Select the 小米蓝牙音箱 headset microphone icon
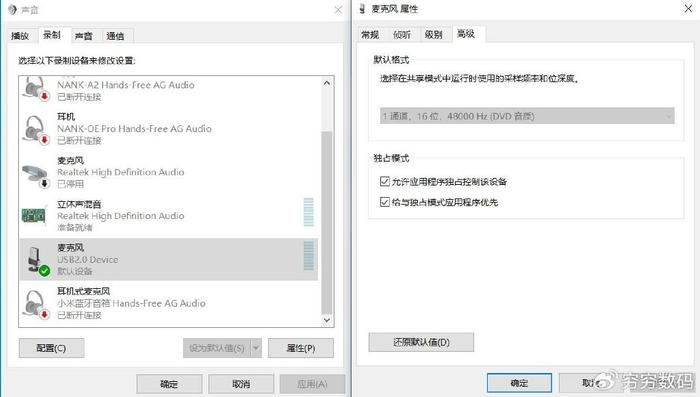The width and height of the screenshot is (700, 397). (36, 304)
